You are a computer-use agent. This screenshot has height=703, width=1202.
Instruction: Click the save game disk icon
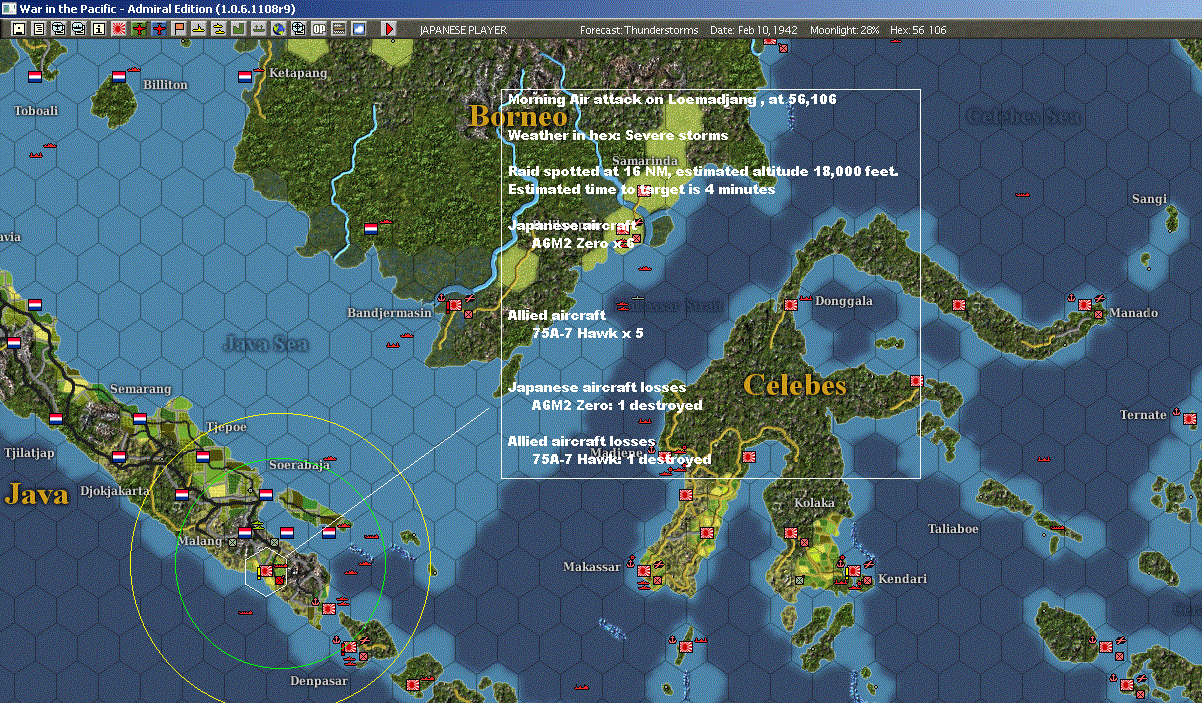[19, 29]
